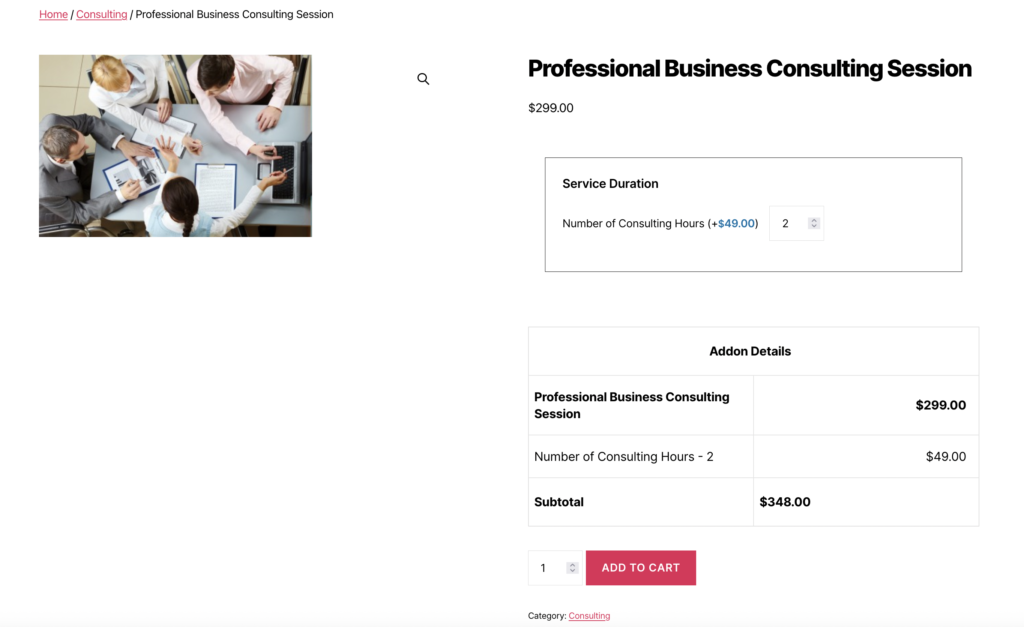Focus the Number of Consulting Hours field
The width and height of the screenshot is (1024, 627).
(789, 224)
